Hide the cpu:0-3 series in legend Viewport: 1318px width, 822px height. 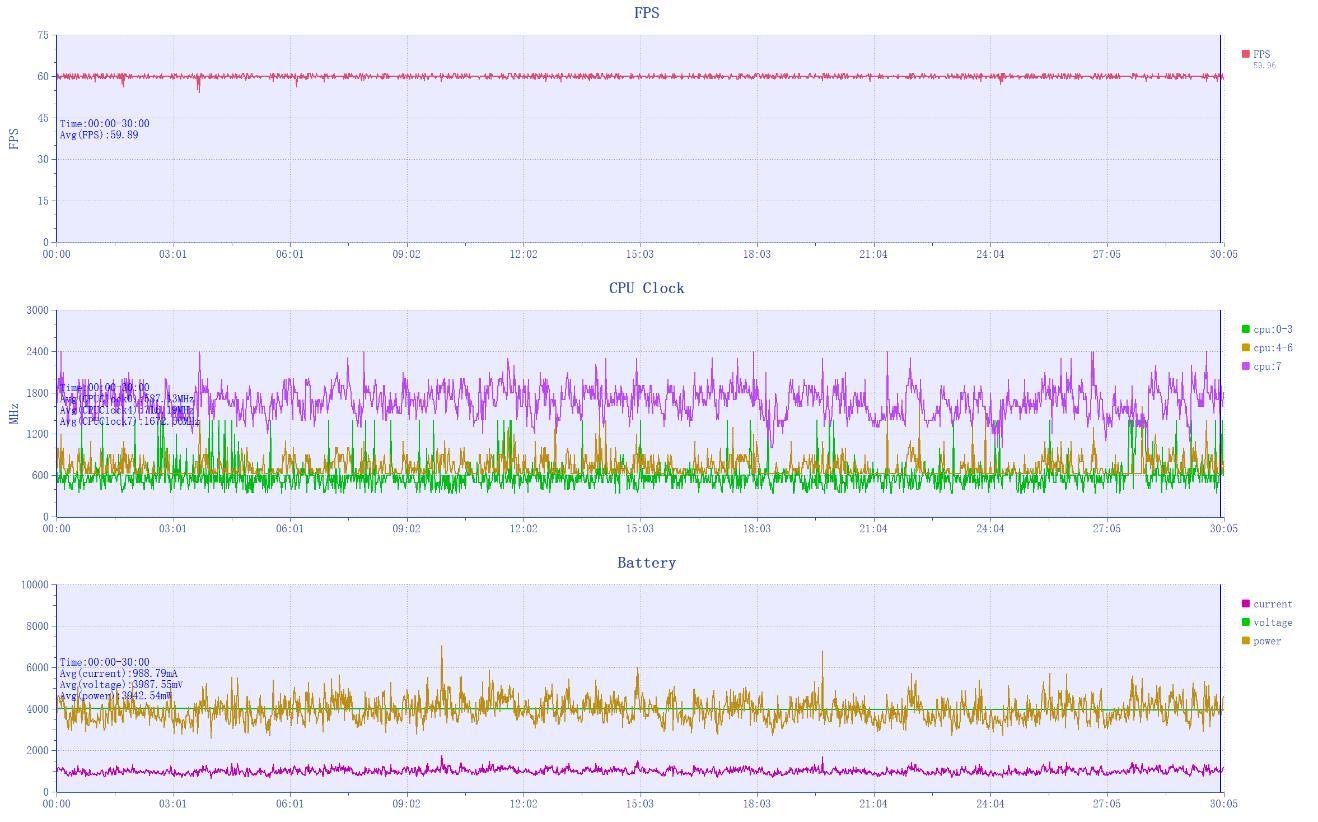coord(1267,329)
